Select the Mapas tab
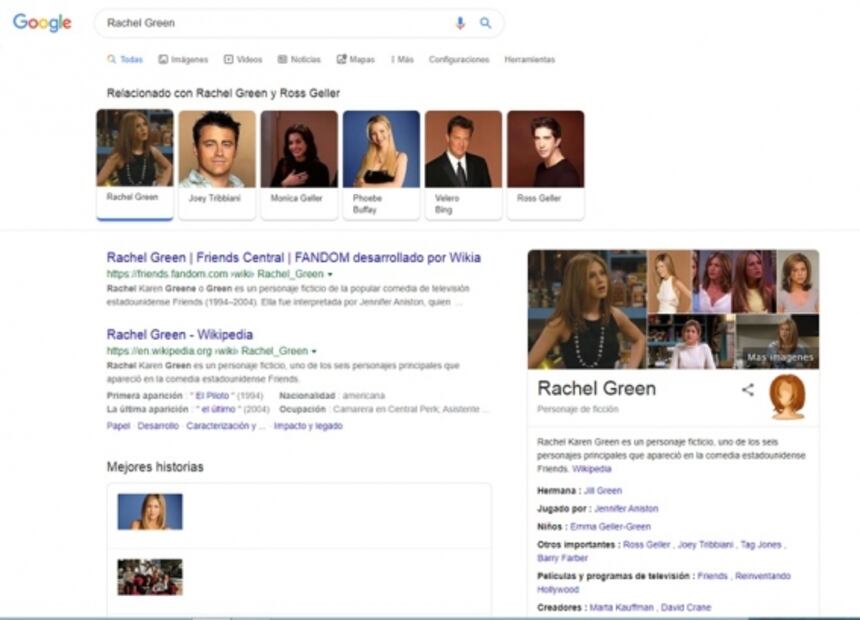This screenshot has width=860, height=620. [x=356, y=60]
